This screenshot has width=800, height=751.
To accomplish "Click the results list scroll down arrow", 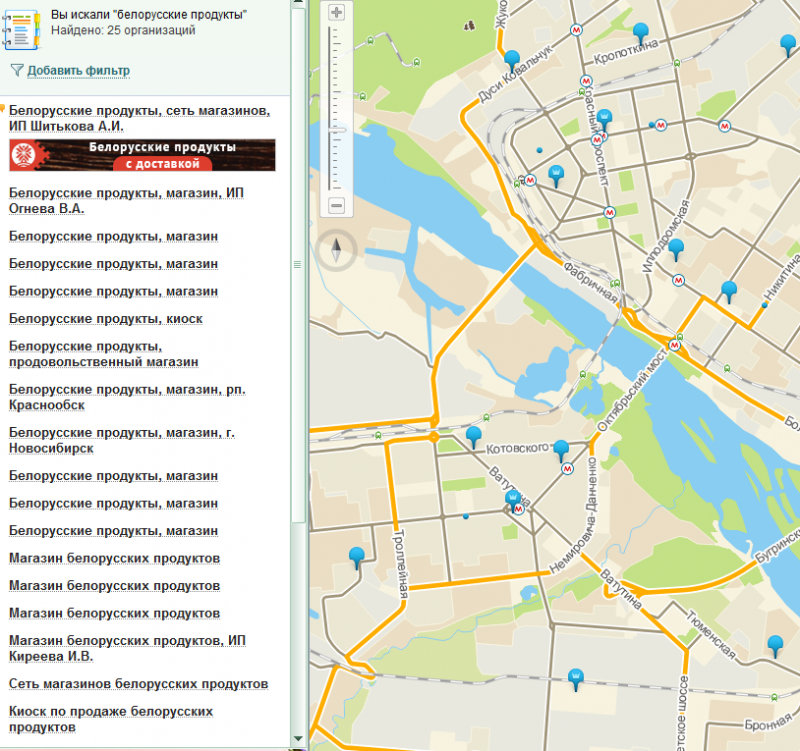I will (x=296, y=739).
